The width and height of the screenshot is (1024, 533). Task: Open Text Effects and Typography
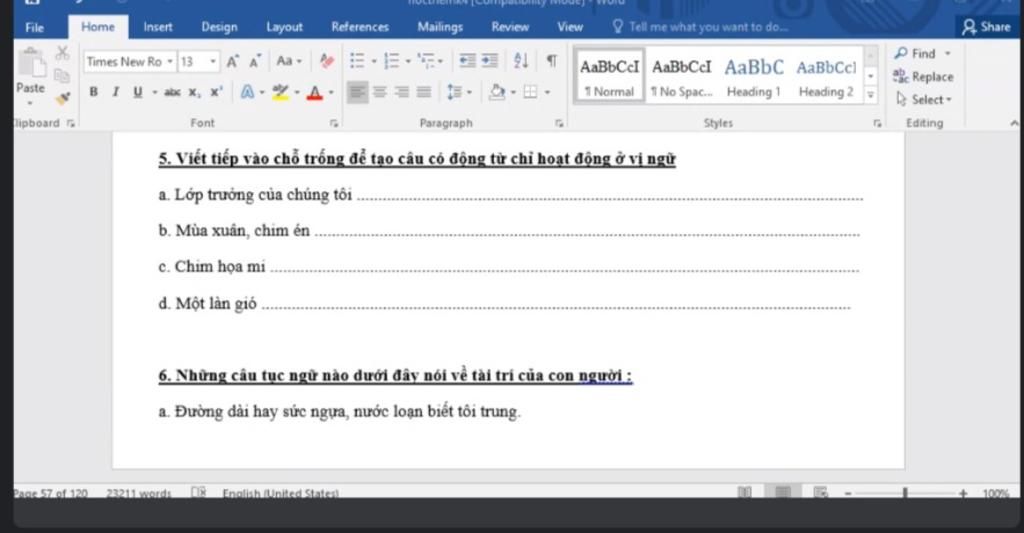pos(248,92)
